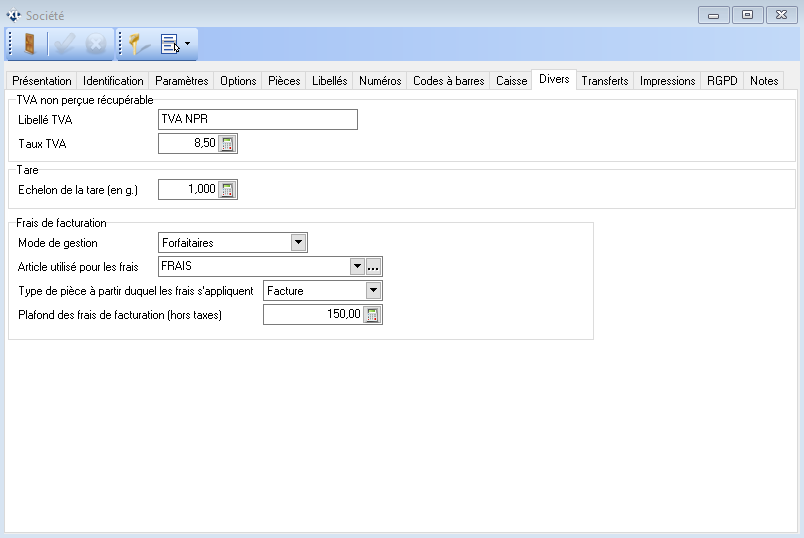Open calculator for Taux TVA field

click(228, 144)
